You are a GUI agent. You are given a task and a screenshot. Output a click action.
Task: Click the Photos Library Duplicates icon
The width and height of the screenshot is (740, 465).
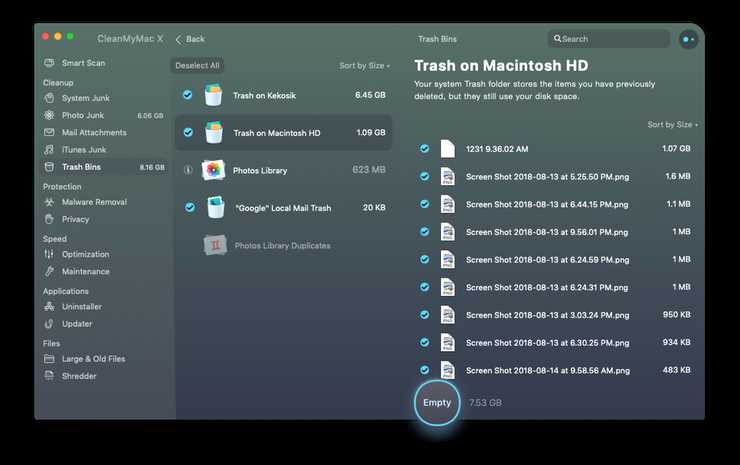tap(215, 245)
